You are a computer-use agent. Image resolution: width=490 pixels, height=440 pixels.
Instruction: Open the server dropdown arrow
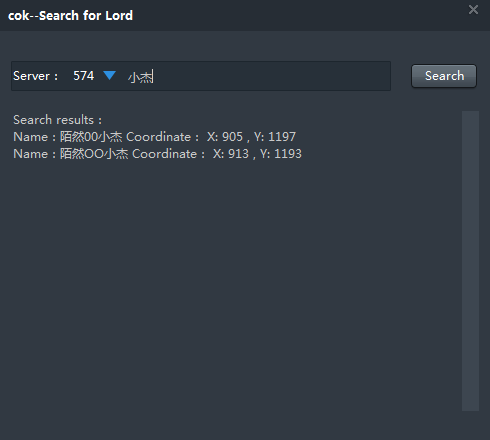[x=109, y=75]
